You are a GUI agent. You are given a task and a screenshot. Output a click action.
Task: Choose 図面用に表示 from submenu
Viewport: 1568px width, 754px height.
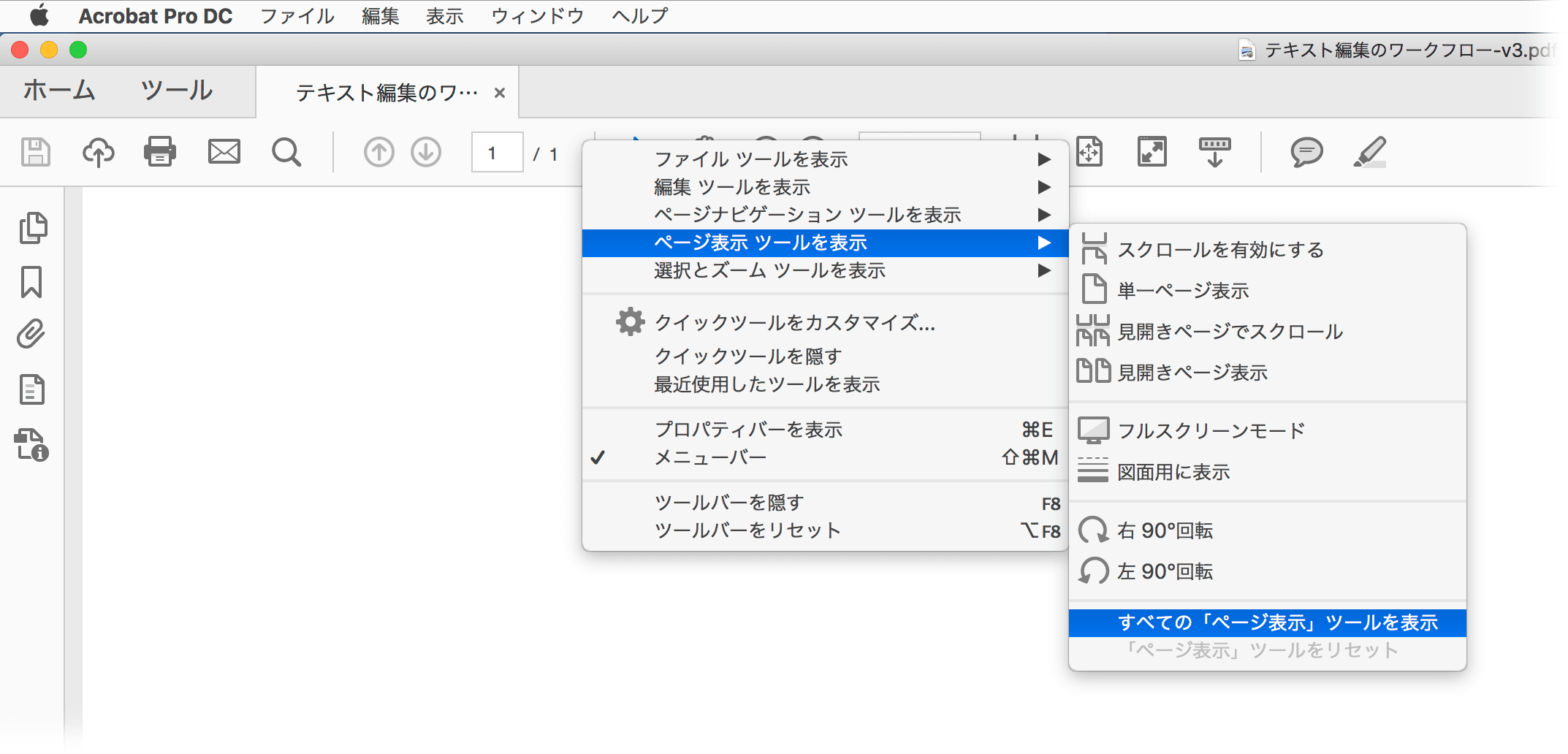coord(1268,472)
